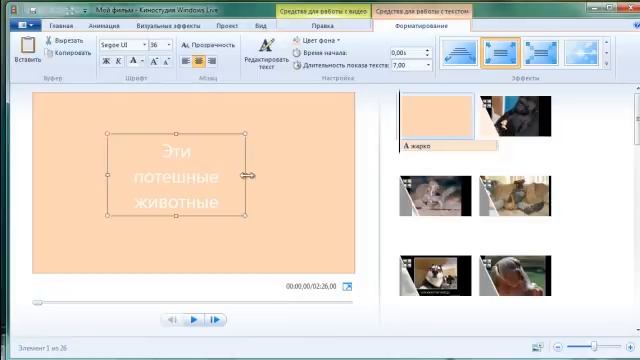Click the Время начала start time icon
Image resolution: width=640 pixels, height=360 pixels.
[297, 53]
